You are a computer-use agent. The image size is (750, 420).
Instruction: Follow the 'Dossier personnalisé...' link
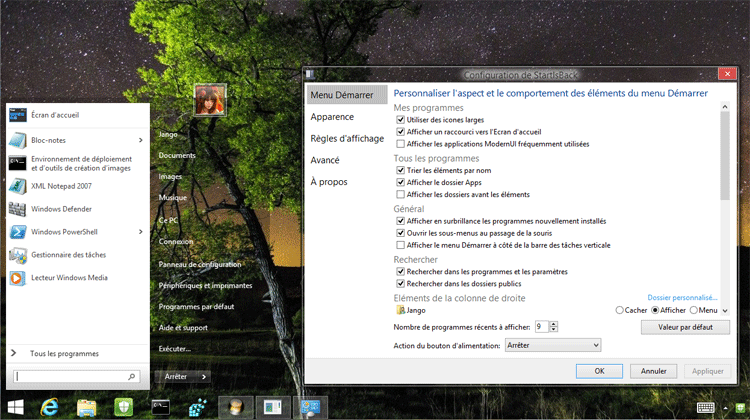pos(682,297)
